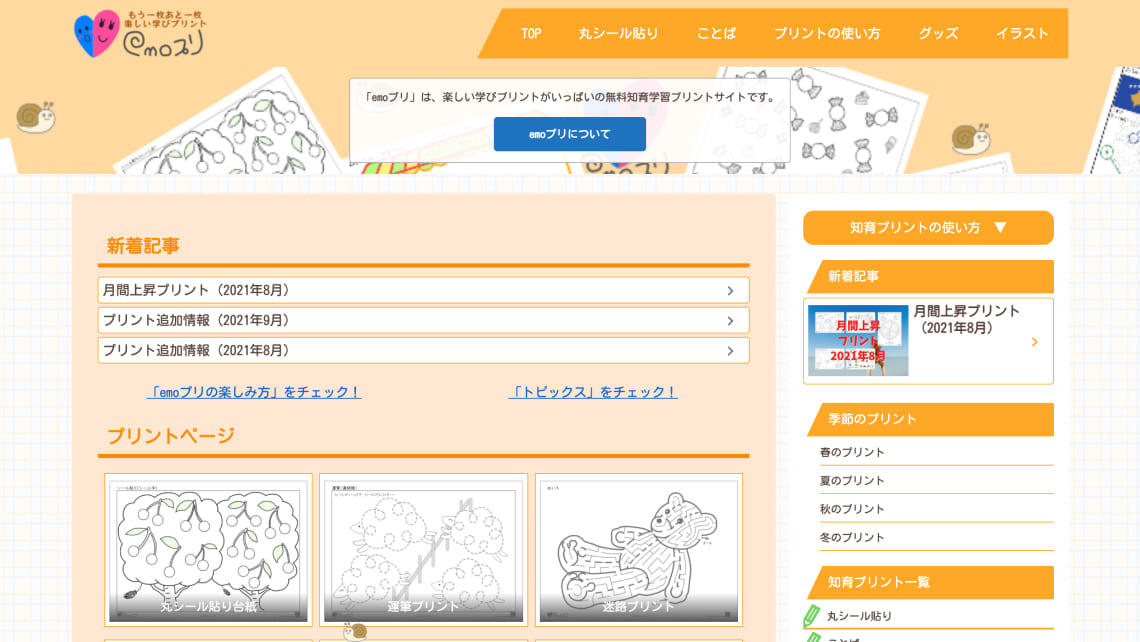Open the 運筆プリント sheep thumbnail

point(423,550)
